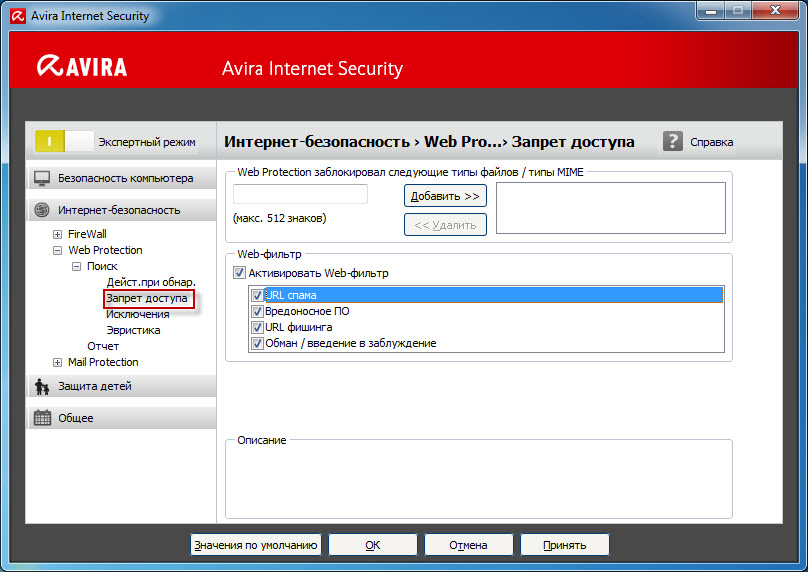Click the AVIRA logo in red banner
Image resolution: width=808 pixels, height=572 pixels.
[82, 66]
